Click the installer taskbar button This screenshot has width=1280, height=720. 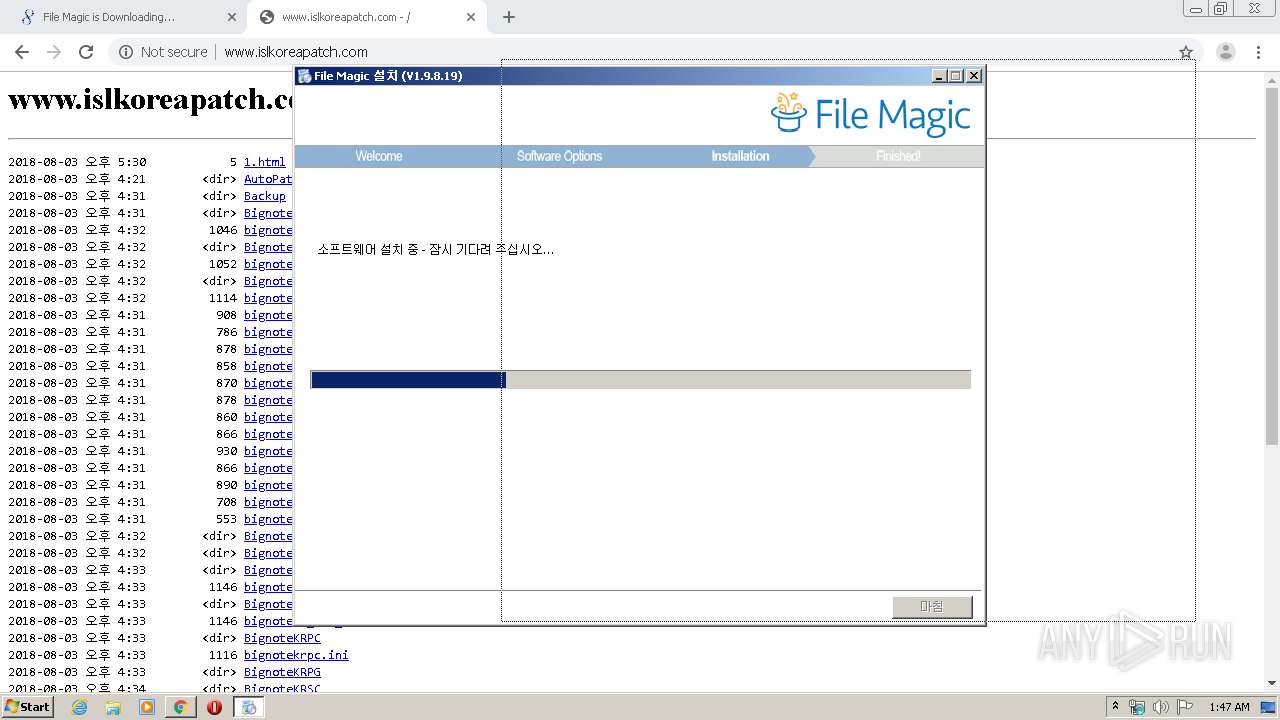tap(249, 707)
